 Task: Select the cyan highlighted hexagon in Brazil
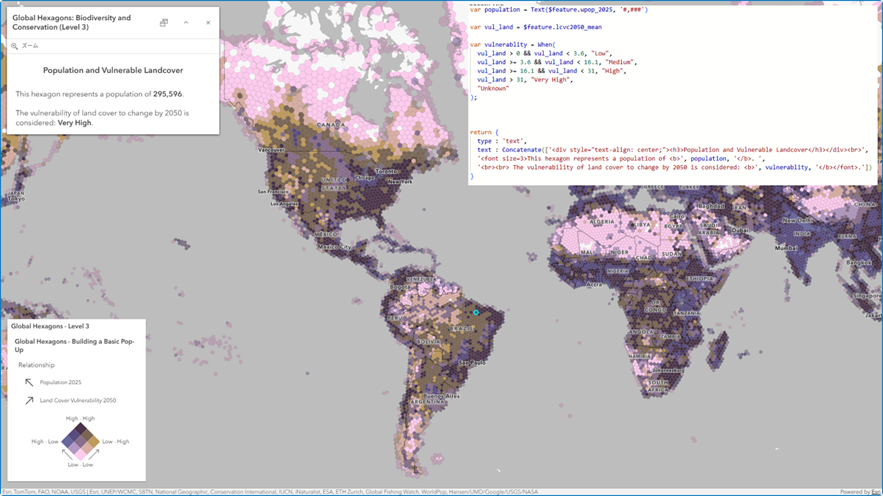pyautogui.click(x=476, y=312)
